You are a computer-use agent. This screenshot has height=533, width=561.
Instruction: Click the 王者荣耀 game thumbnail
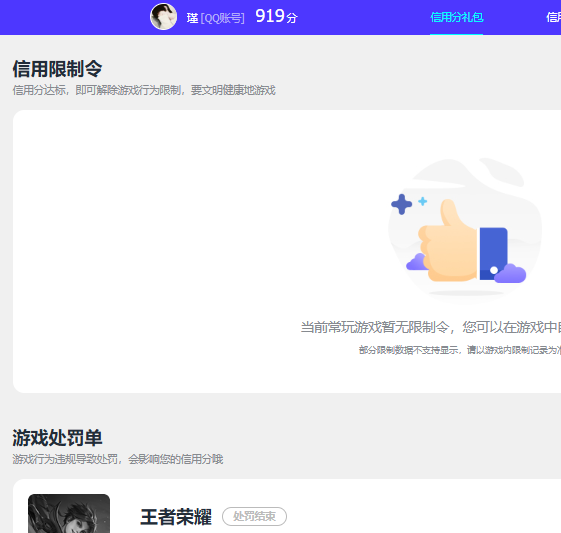click(x=69, y=513)
